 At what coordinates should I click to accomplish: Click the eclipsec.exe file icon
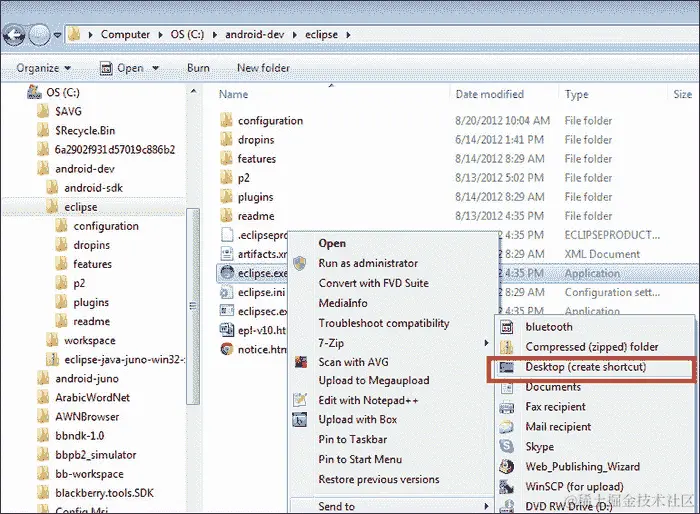tap(227, 311)
